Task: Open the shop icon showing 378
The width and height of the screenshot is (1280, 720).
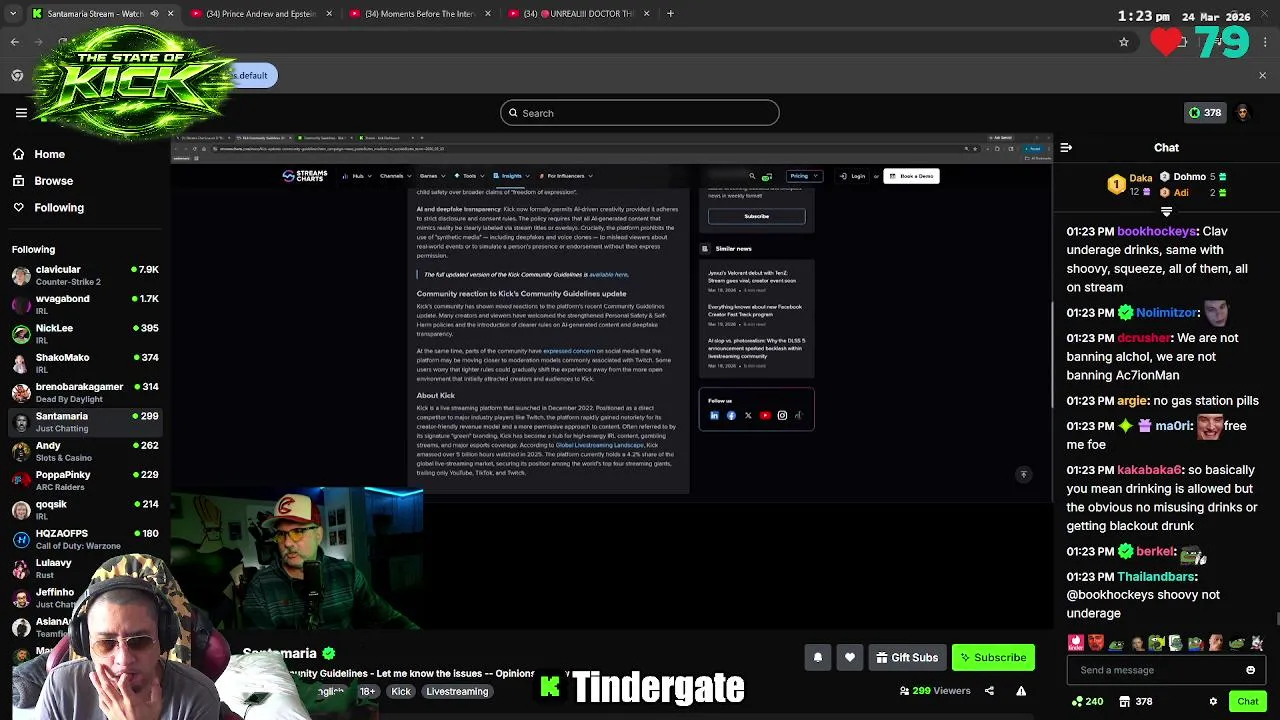Action: tap(1136, 701)
